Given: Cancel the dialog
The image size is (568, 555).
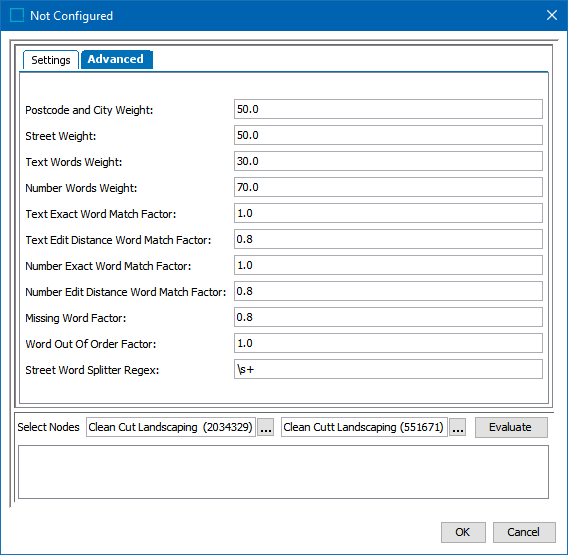Looking at the screenshot, I should [x=524, y=532].
